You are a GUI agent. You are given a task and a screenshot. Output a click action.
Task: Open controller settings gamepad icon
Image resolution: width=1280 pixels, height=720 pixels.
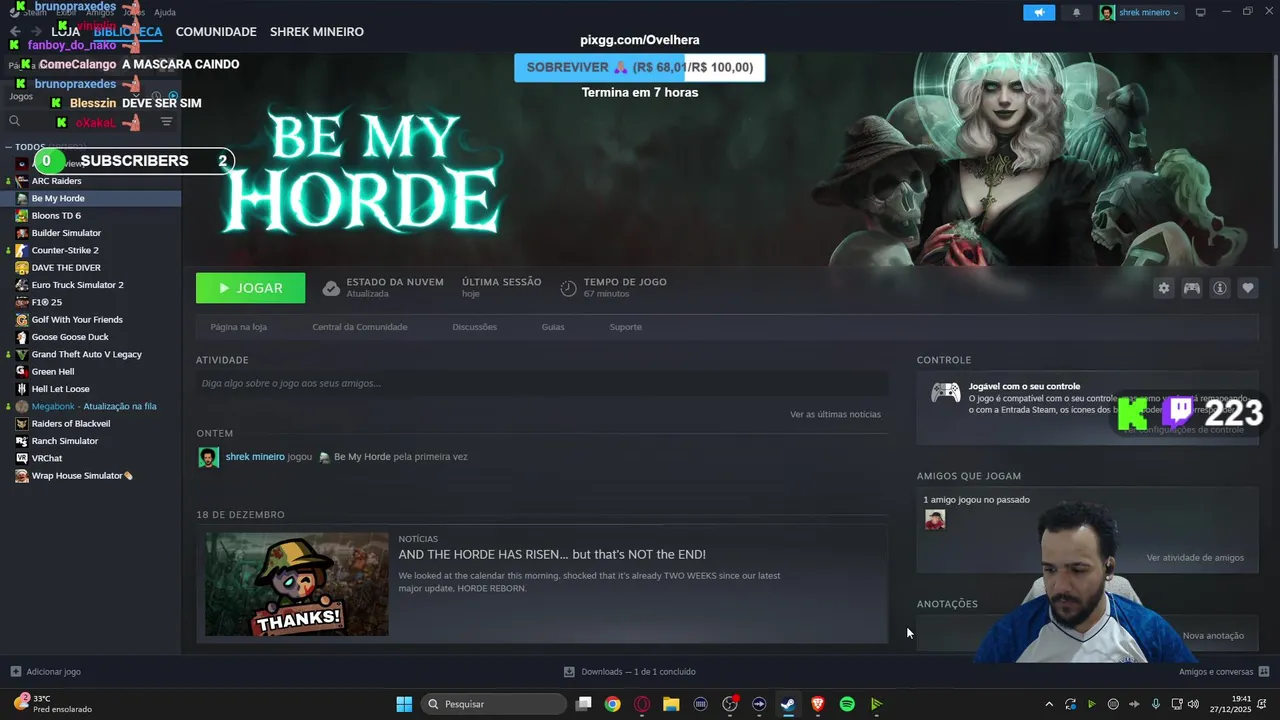pos(1192,288)
